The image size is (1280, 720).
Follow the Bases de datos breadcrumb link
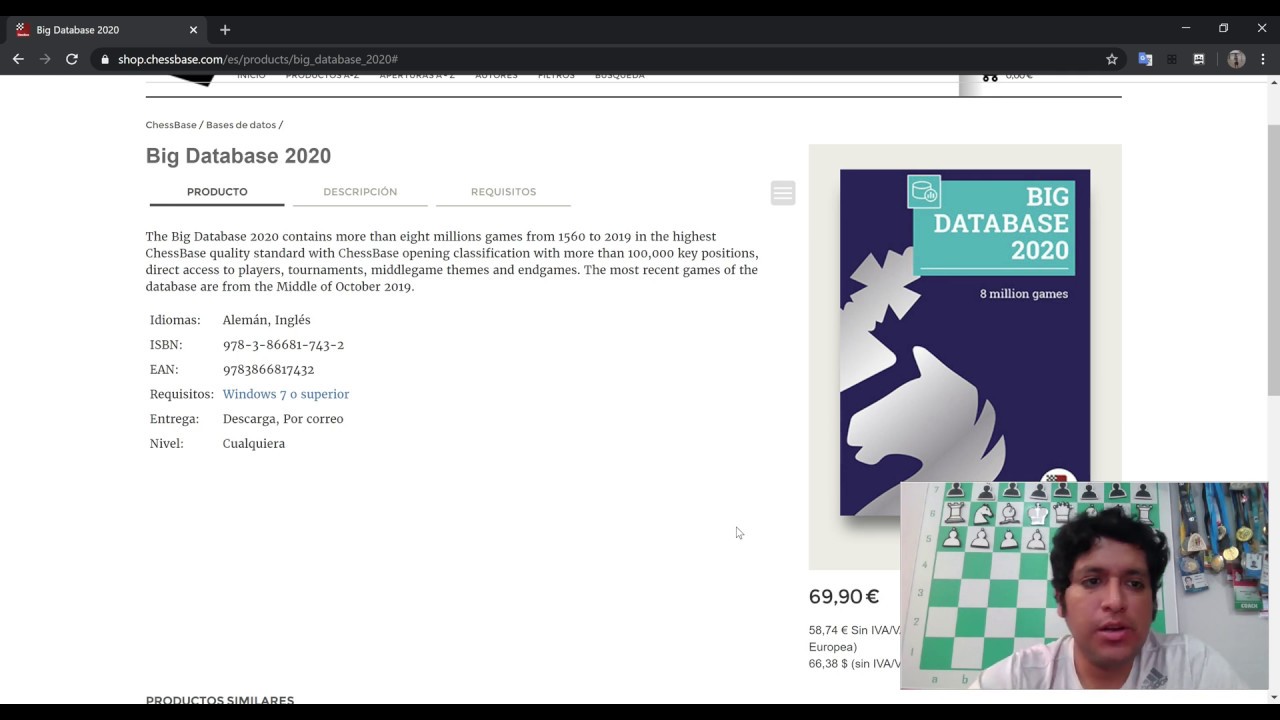pos(241,125)
